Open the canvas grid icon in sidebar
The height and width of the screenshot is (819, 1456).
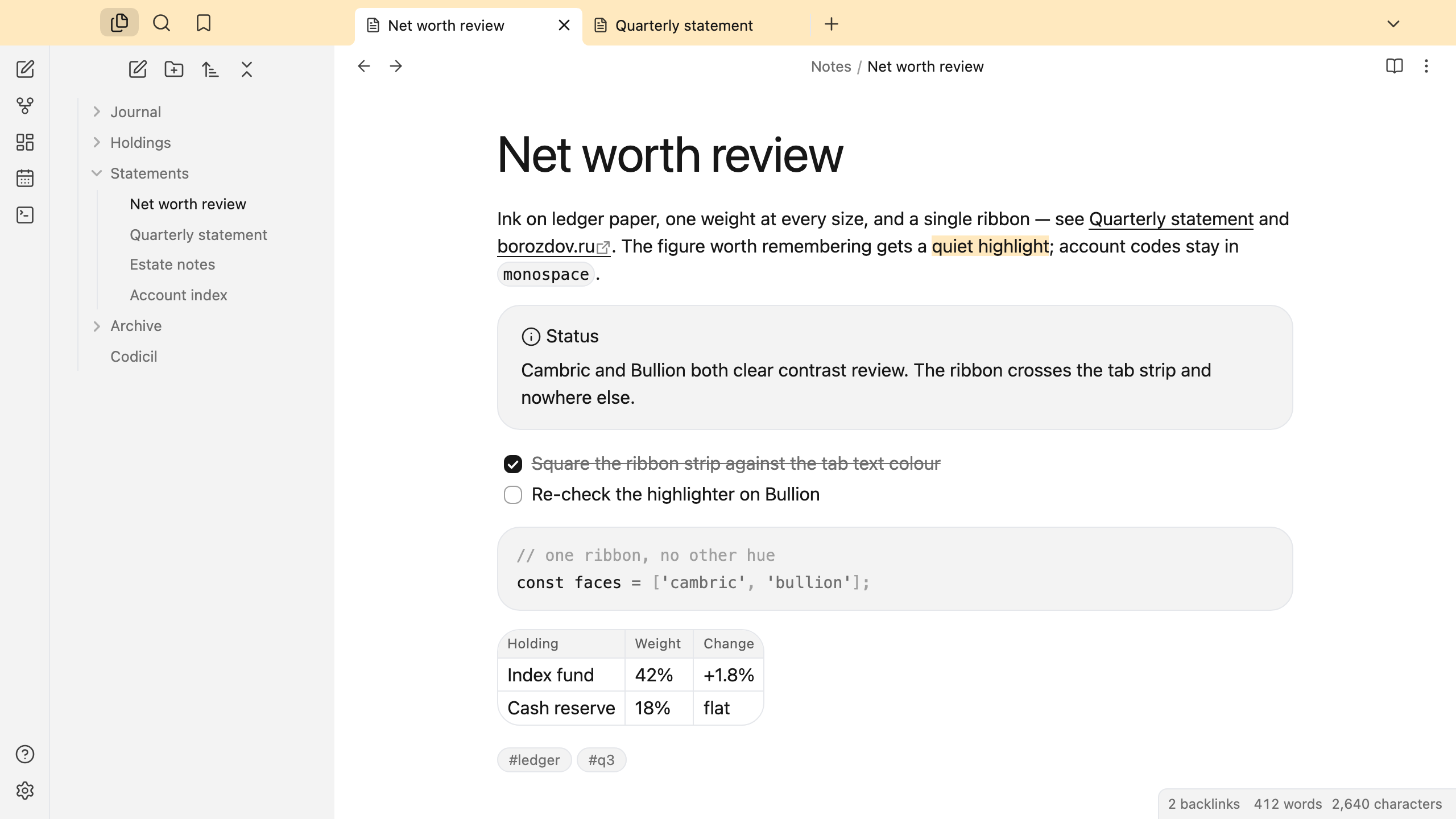(x=25, y=142)
